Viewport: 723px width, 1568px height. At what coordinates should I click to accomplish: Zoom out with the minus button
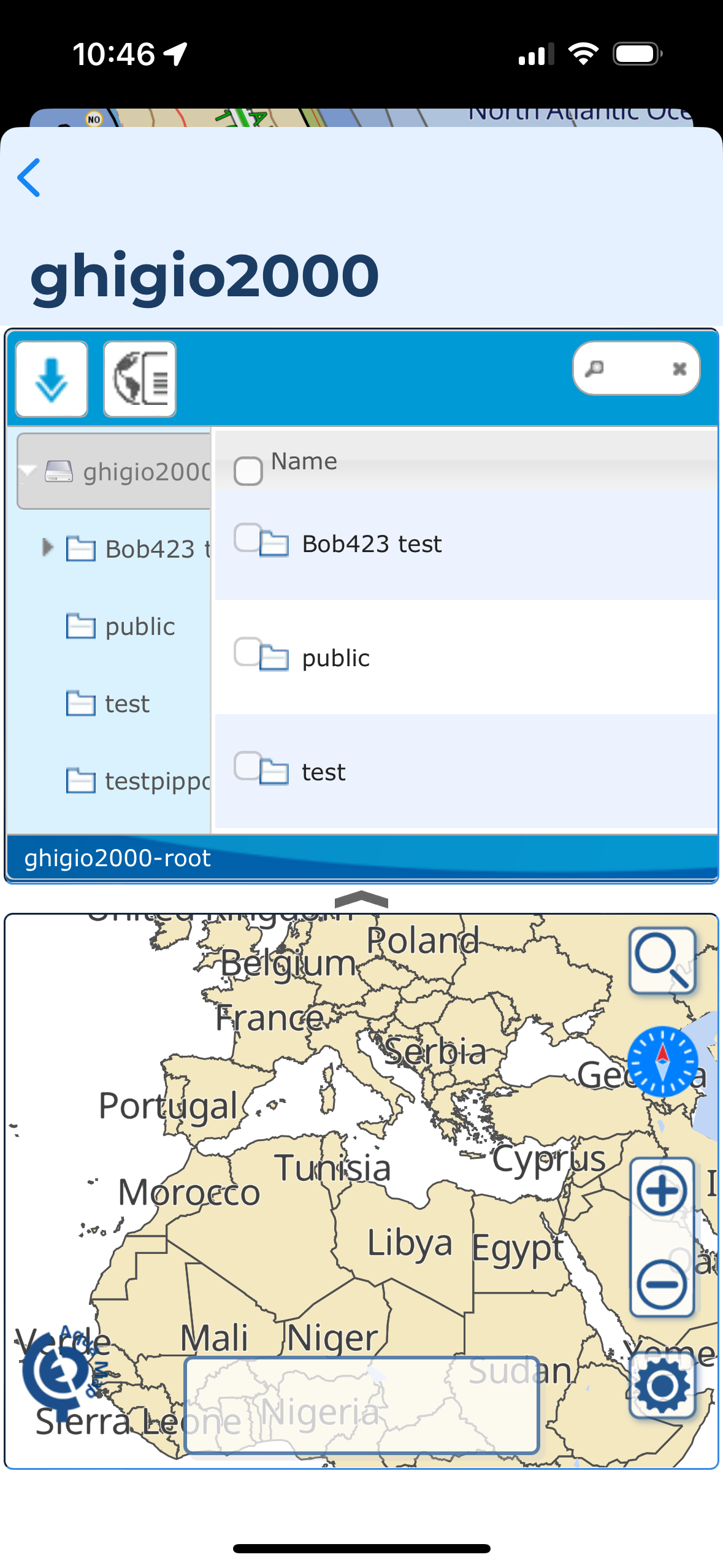pyautogui.click(x=662, y=1285)
